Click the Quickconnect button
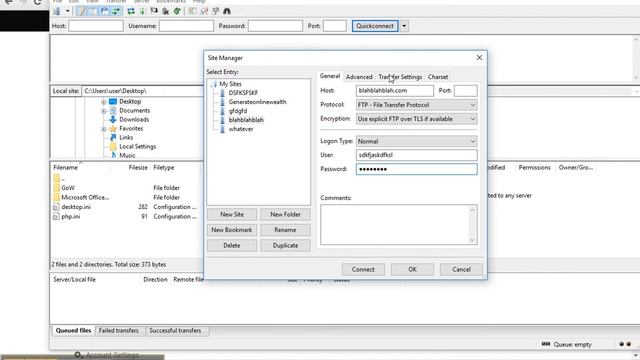 tap(375, 26)
